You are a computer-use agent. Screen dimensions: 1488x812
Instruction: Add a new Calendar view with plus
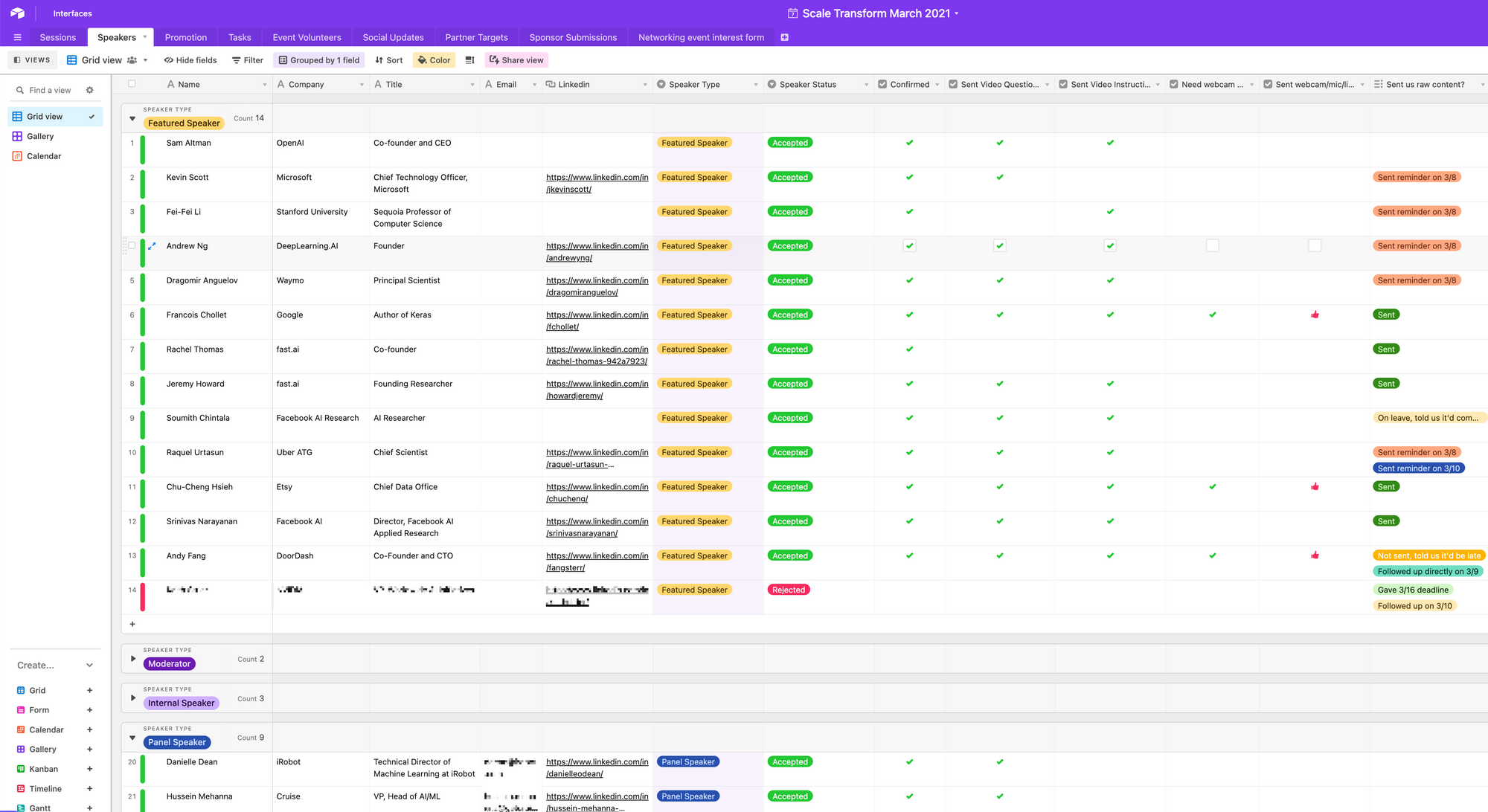[x=89, y=729]
